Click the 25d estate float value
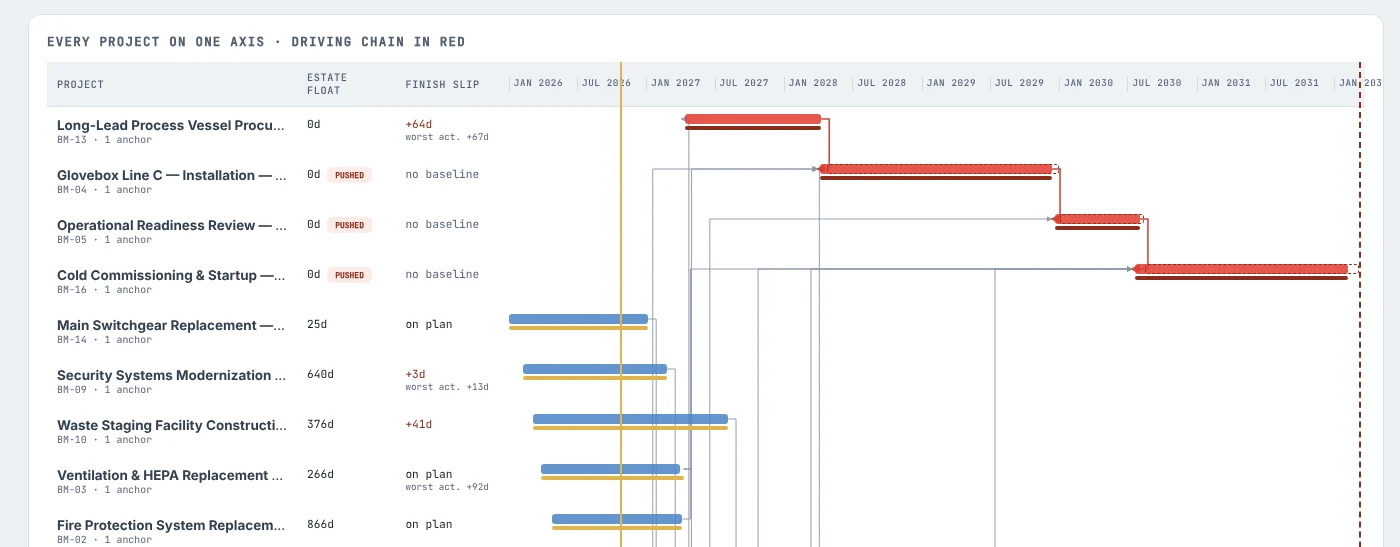The width and height of the screenshot is (1400, 547). tap(317, 324)
